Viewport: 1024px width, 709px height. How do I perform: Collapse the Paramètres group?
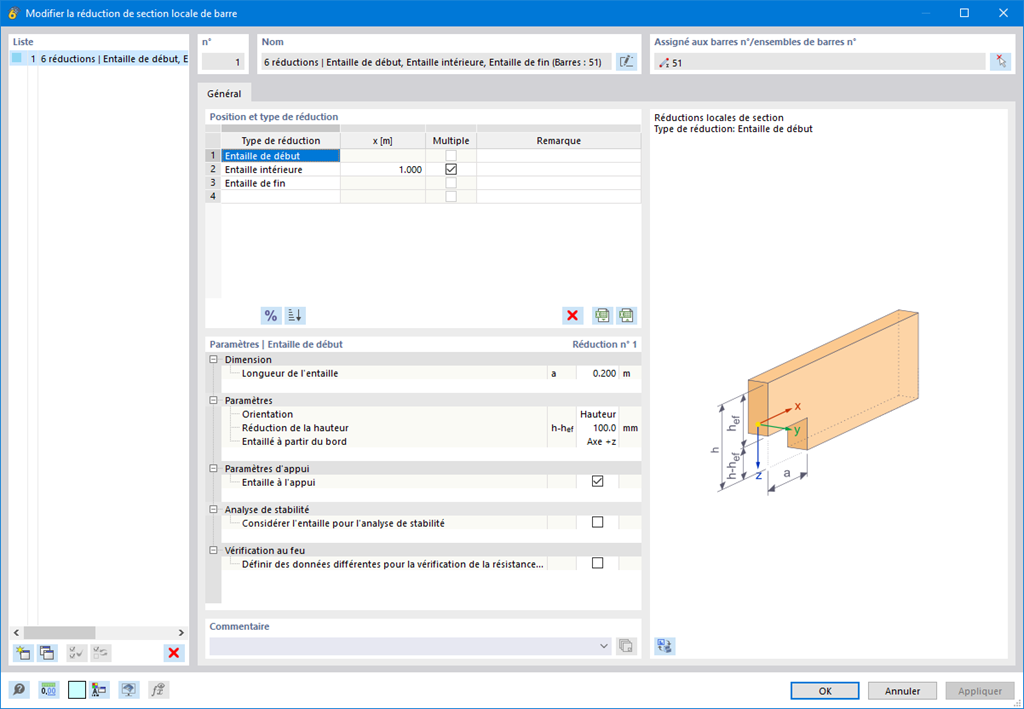[213, 400]
